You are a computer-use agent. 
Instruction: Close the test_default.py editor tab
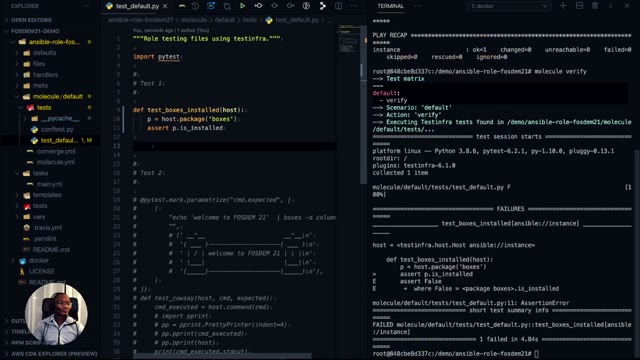click(x=165, y=6)
